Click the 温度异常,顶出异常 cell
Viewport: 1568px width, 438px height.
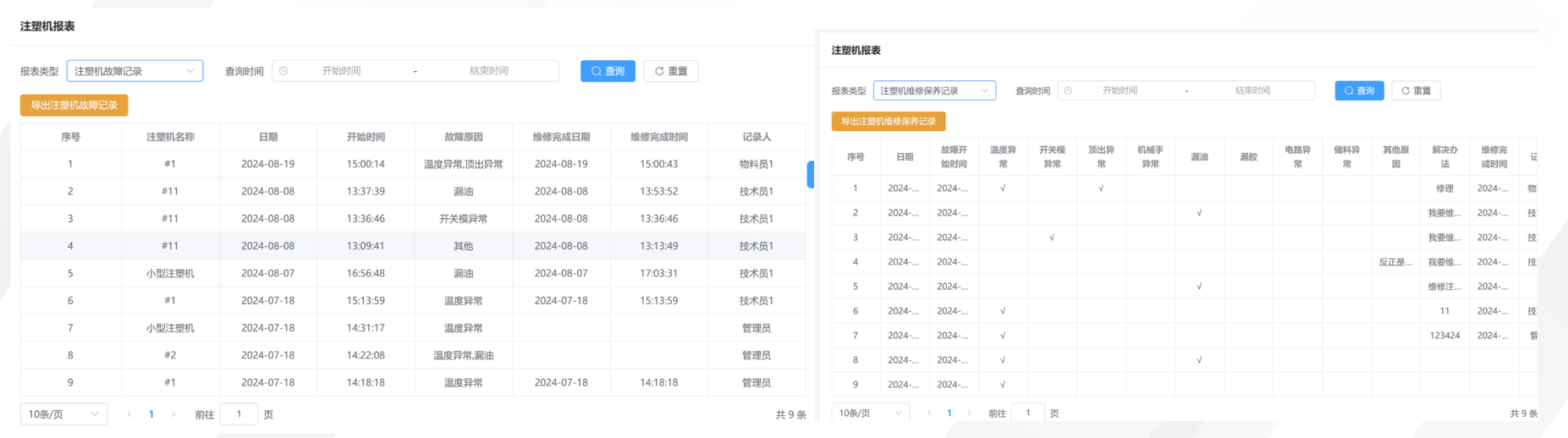[463, 164]
